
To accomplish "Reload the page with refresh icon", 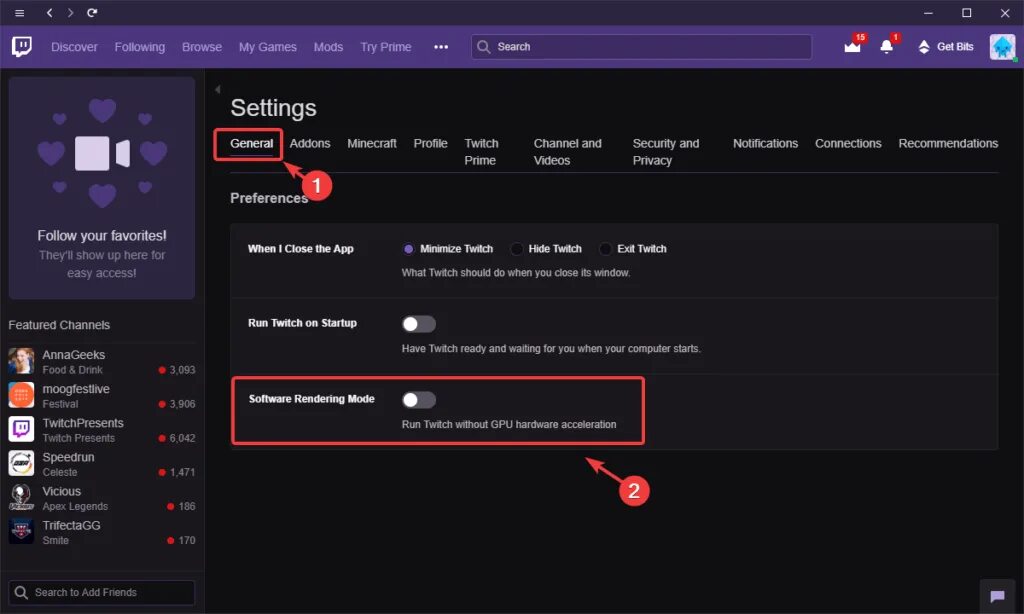I will (x=92, y=12).
